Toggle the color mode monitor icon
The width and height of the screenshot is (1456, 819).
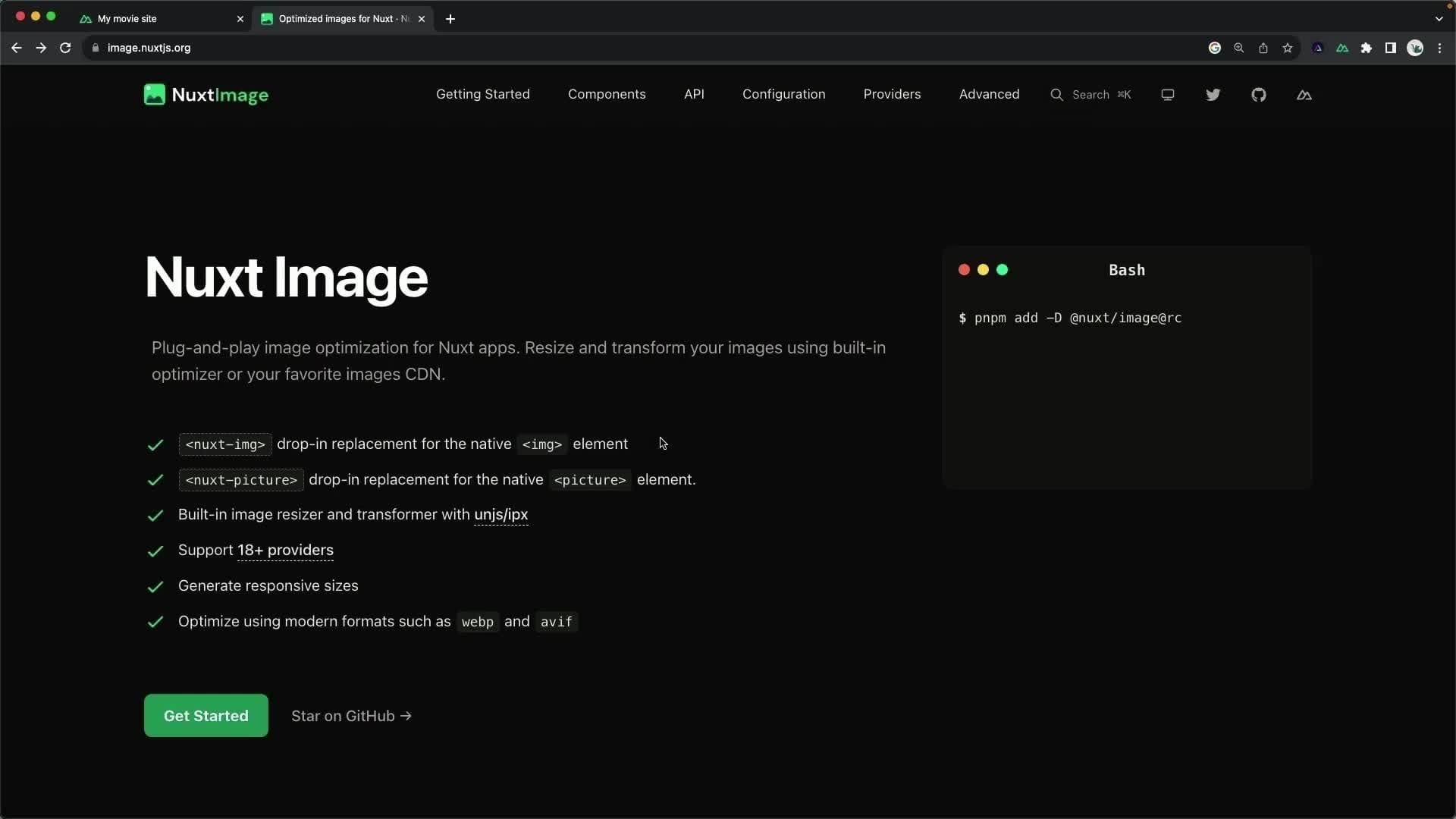1168,95
